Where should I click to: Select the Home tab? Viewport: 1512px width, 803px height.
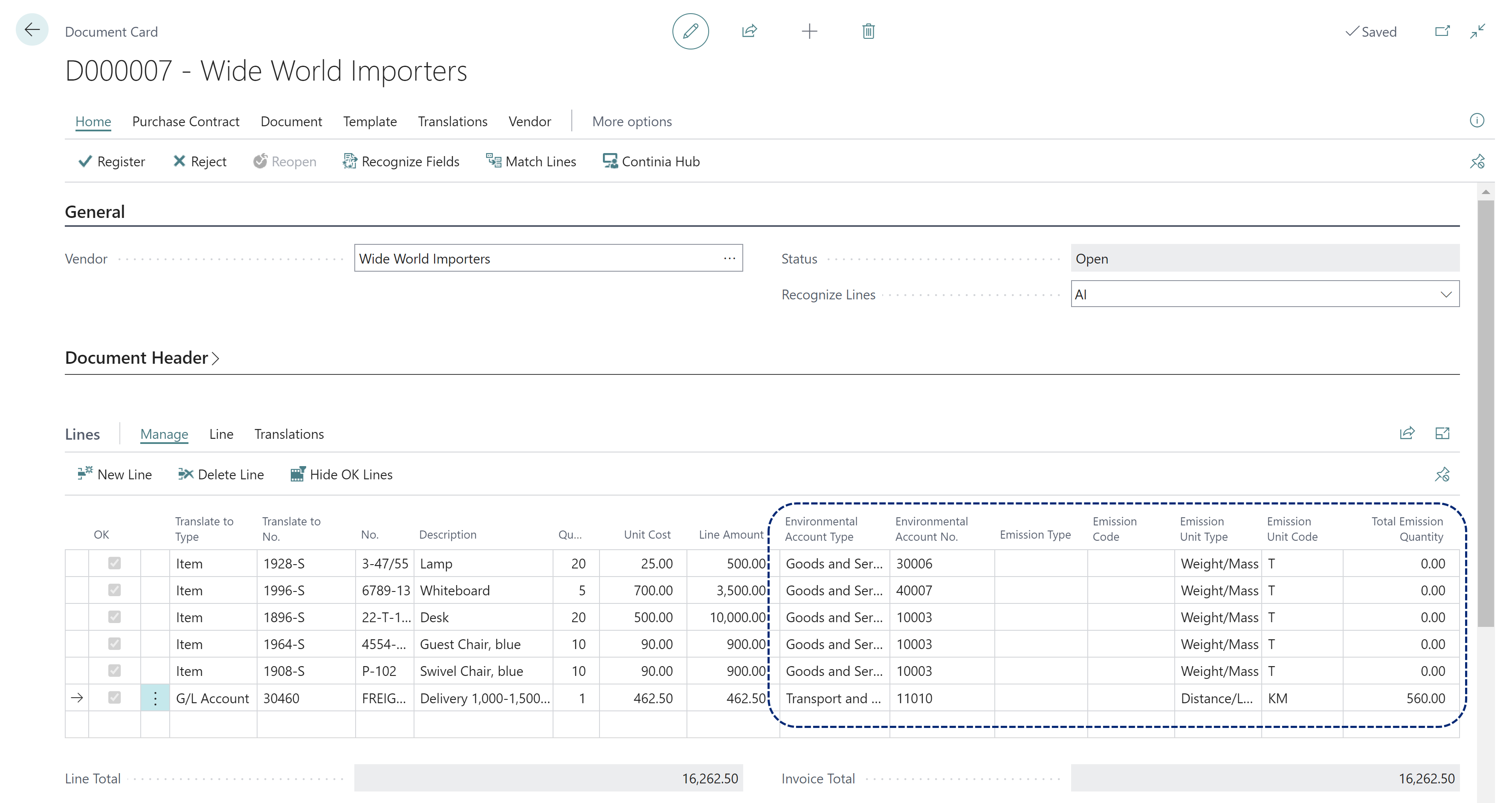coord(93,122)
